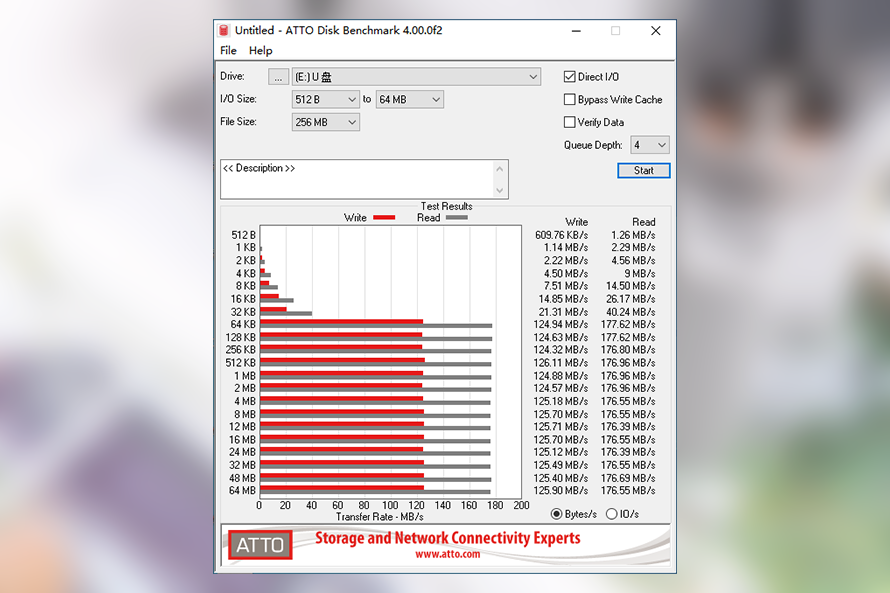Enable the Verify Data checkbox

tap(570, 123)
